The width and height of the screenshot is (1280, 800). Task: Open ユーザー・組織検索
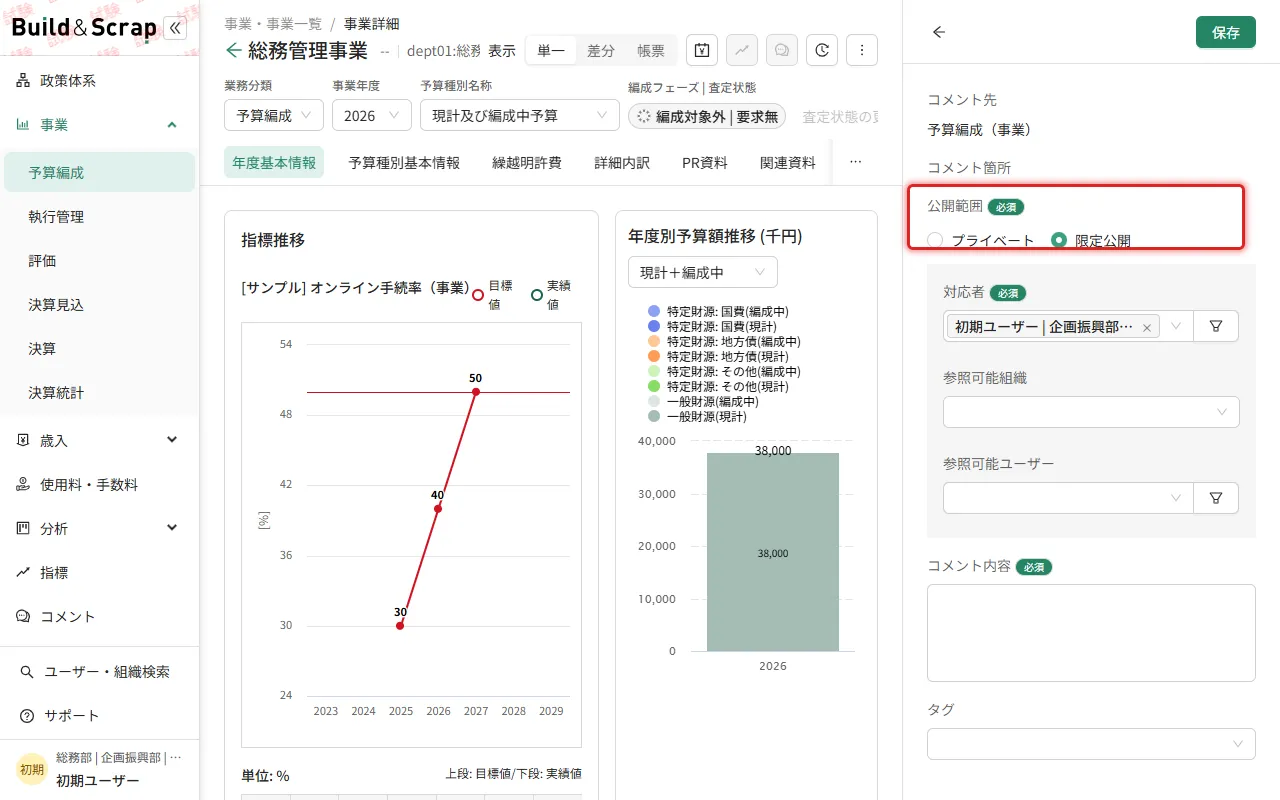click(99, 672)
